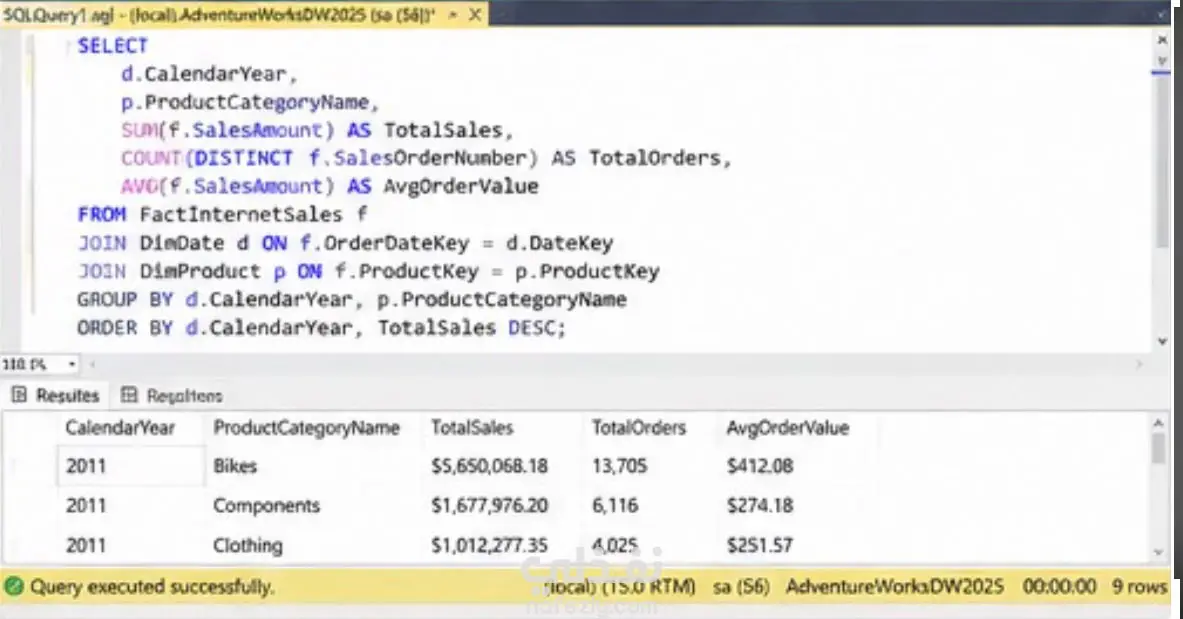Click the query executed successfully status icon
Screen dimensions: 1183x619
(x=14, y=587)
